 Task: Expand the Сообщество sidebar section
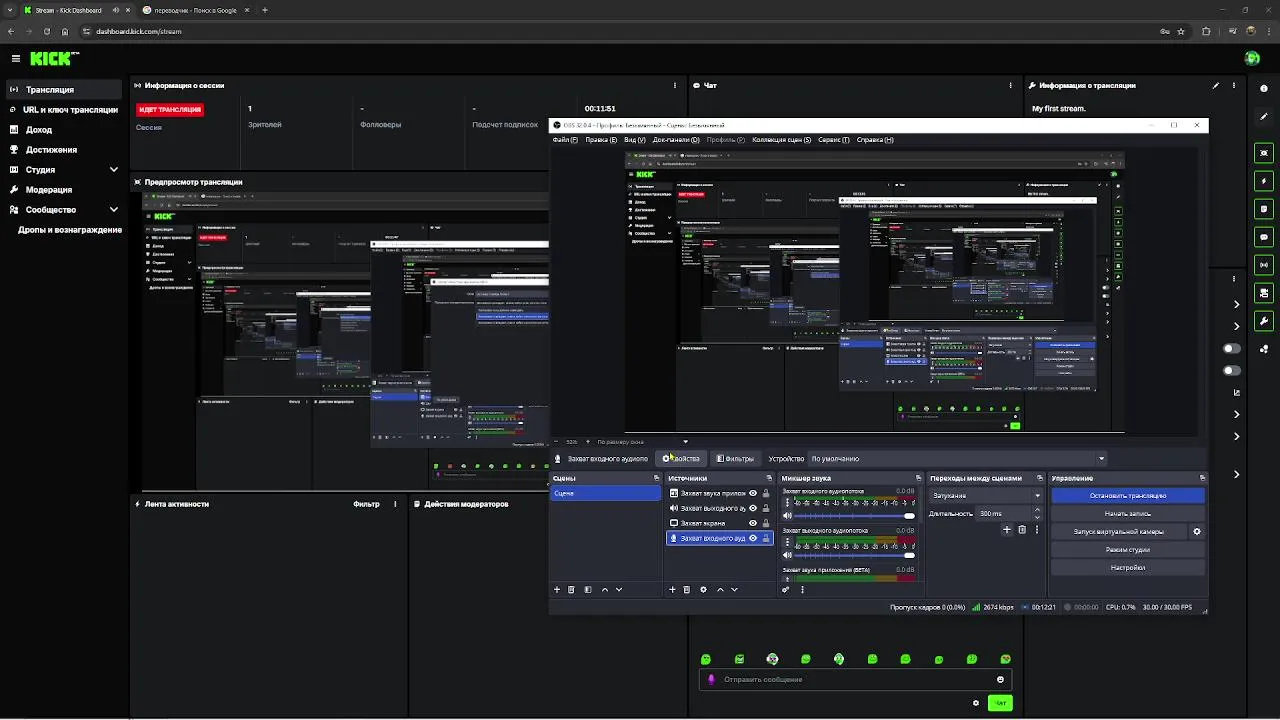click(x=113, y=210)
